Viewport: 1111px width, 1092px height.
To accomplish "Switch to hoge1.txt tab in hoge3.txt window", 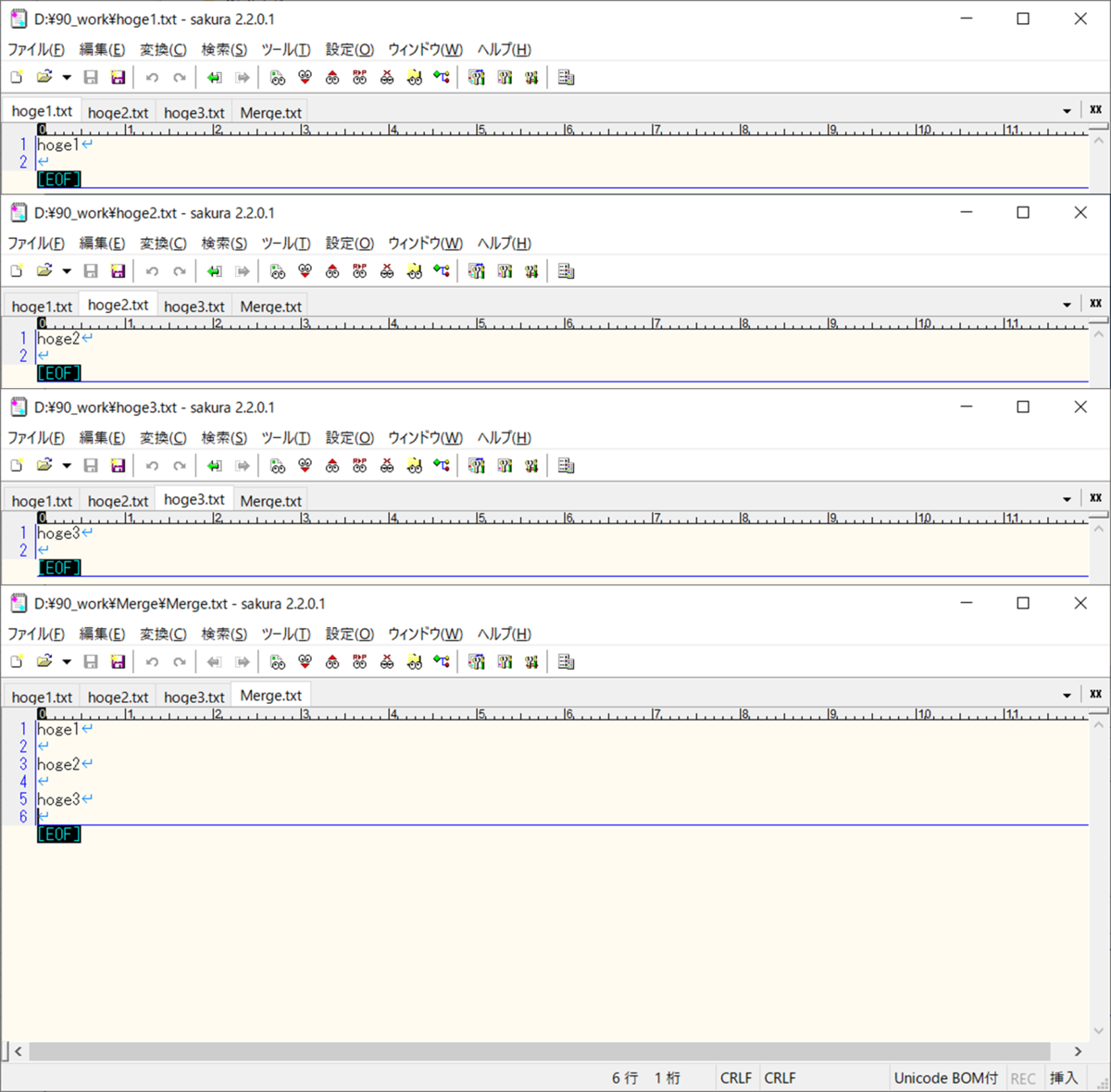I will pos(42,501).
